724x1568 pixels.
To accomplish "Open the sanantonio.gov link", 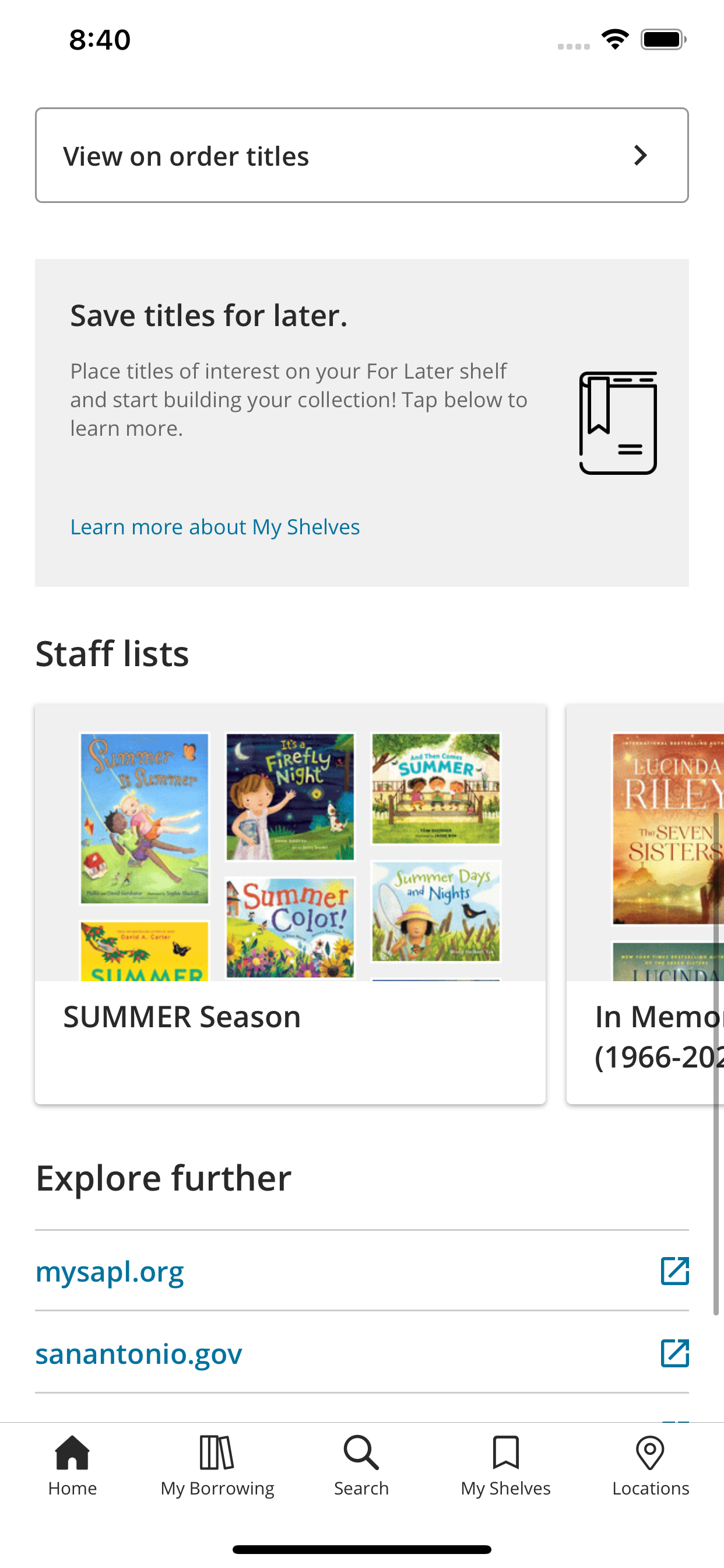I will pos(139,1353).
